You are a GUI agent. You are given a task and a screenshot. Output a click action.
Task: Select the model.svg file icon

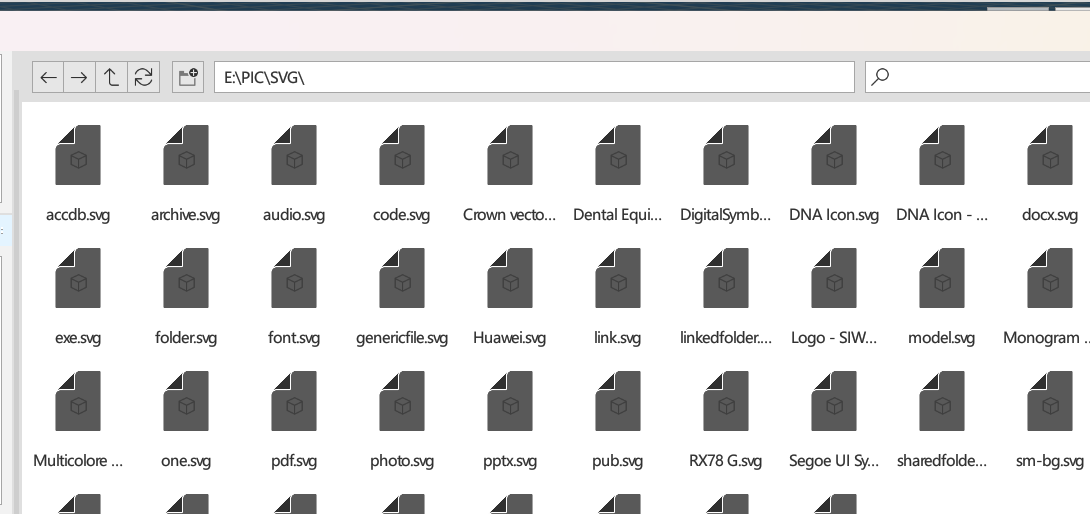[942, 278]
